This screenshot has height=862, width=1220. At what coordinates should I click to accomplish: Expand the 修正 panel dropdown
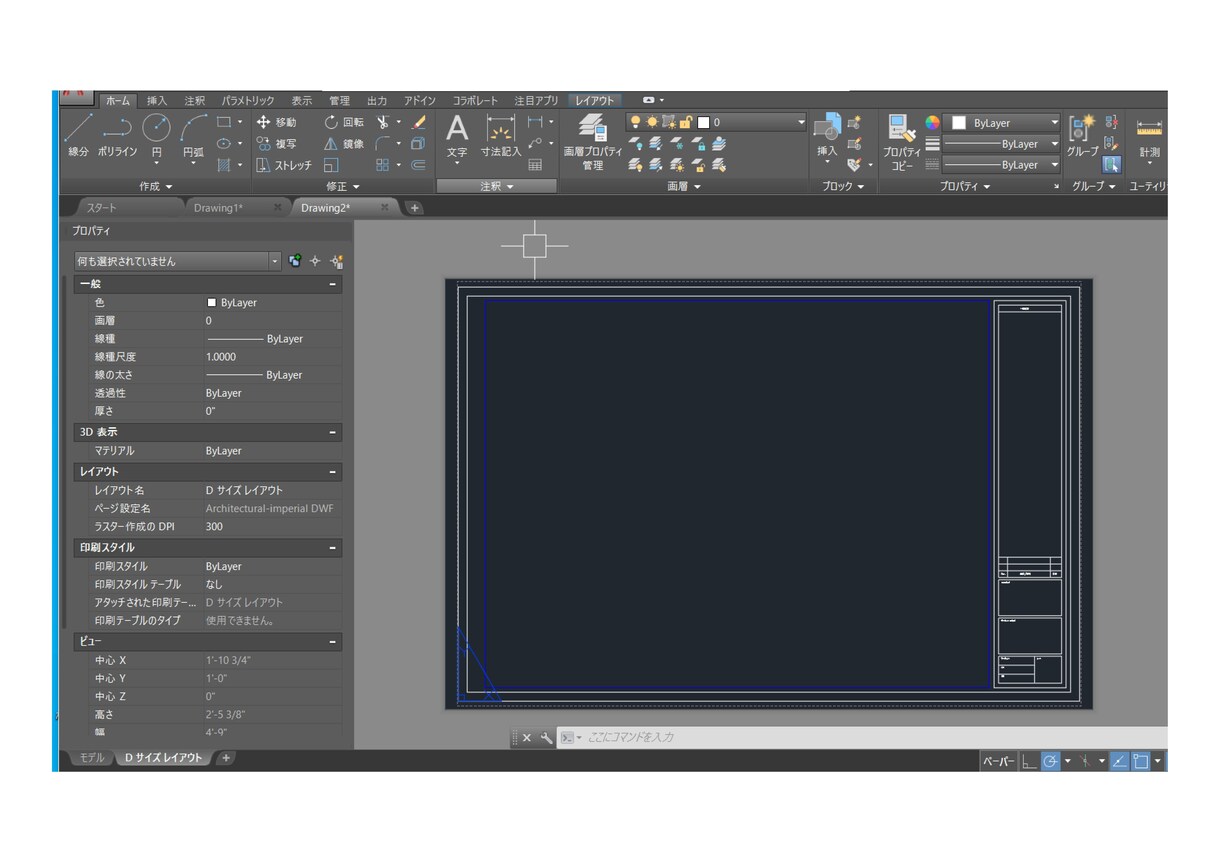click(343, 187)
